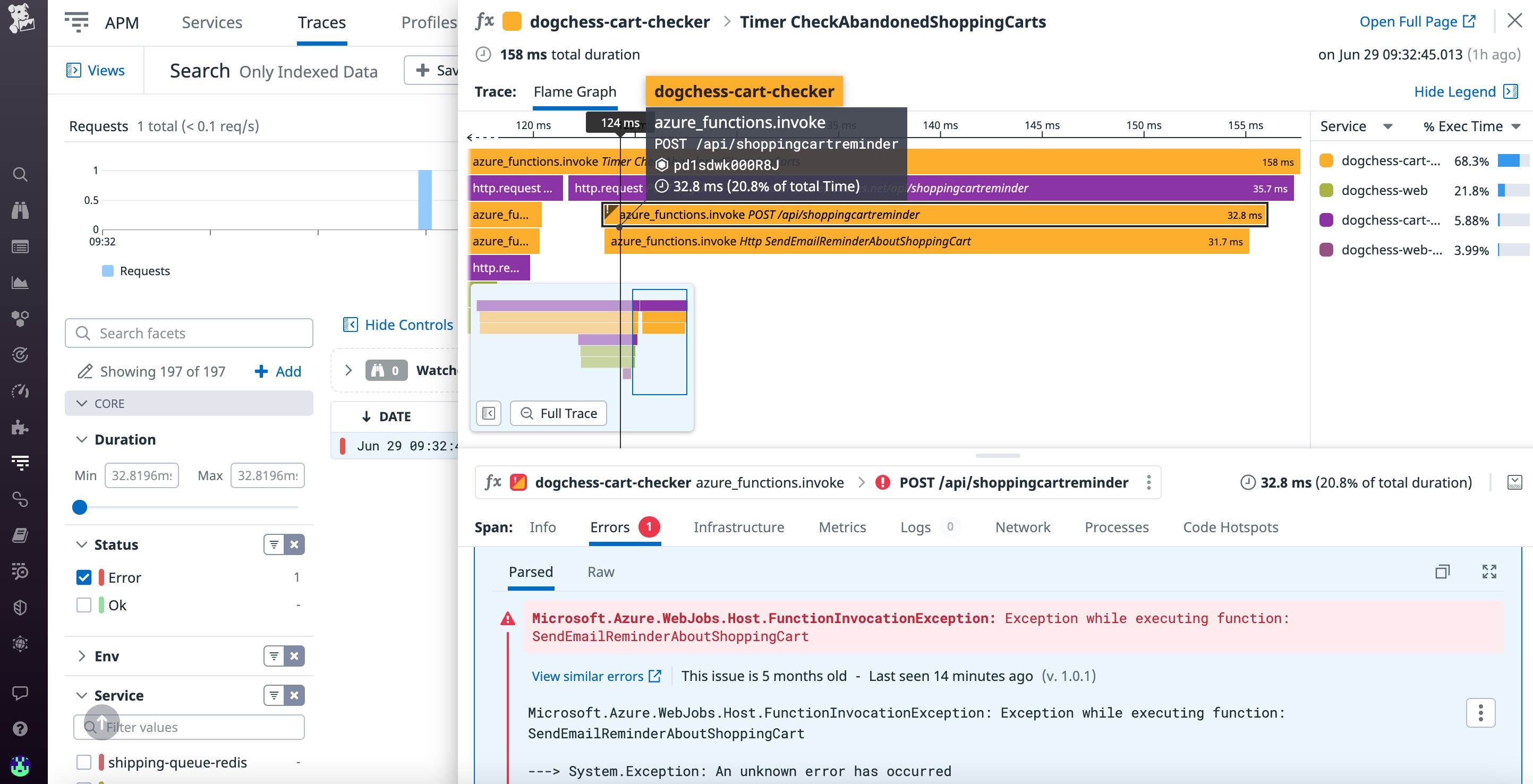
Task: Click the security shield icon in sidebar
Action: (21, 608)
